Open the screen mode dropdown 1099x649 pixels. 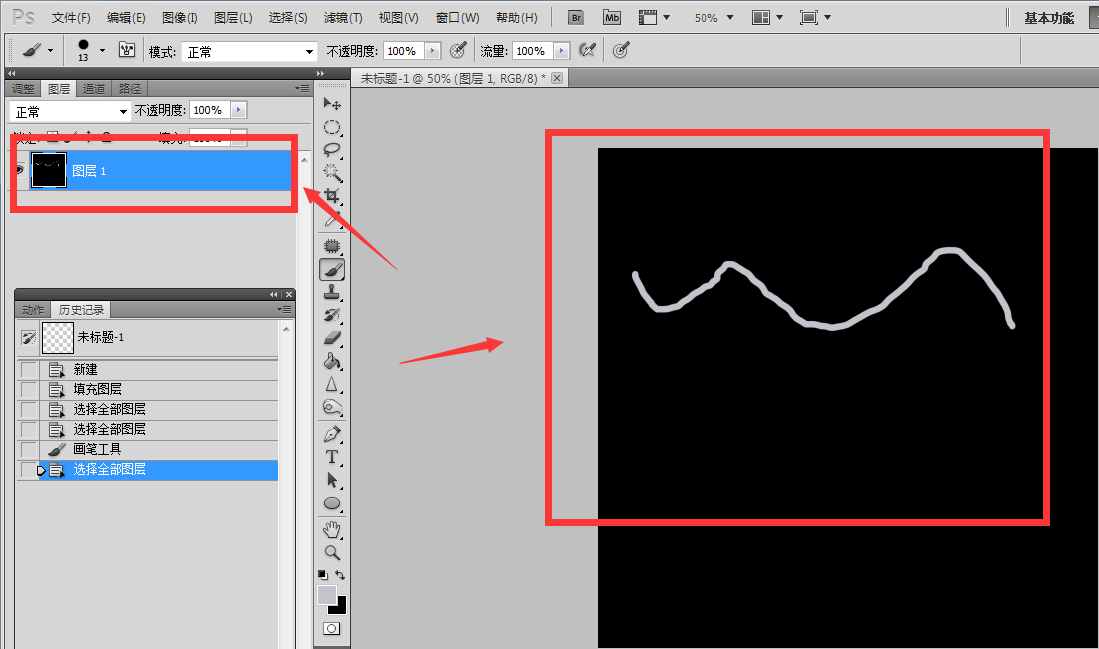815,18
